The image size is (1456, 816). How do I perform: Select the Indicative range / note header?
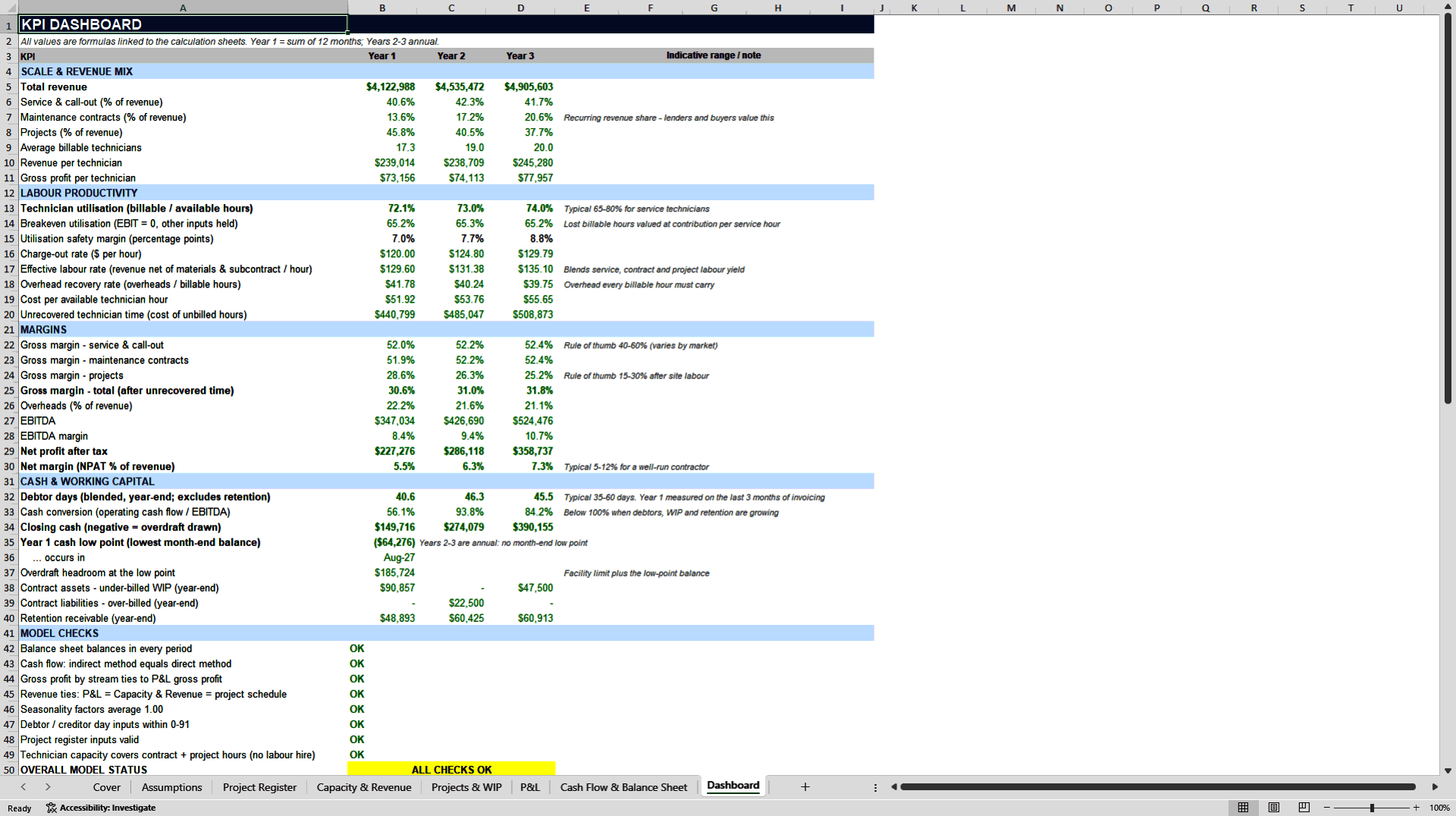pos(714,55)
